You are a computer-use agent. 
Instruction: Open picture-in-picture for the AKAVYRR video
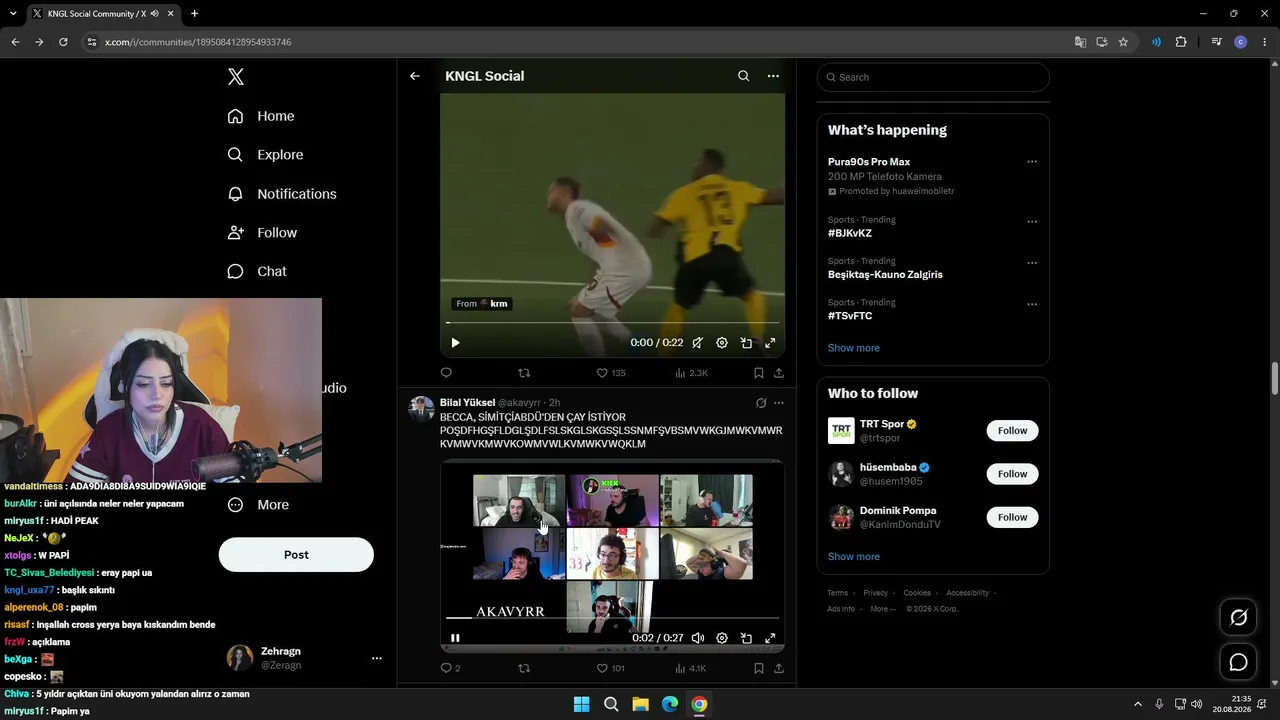pyautogui.click(x=746, y=638)
